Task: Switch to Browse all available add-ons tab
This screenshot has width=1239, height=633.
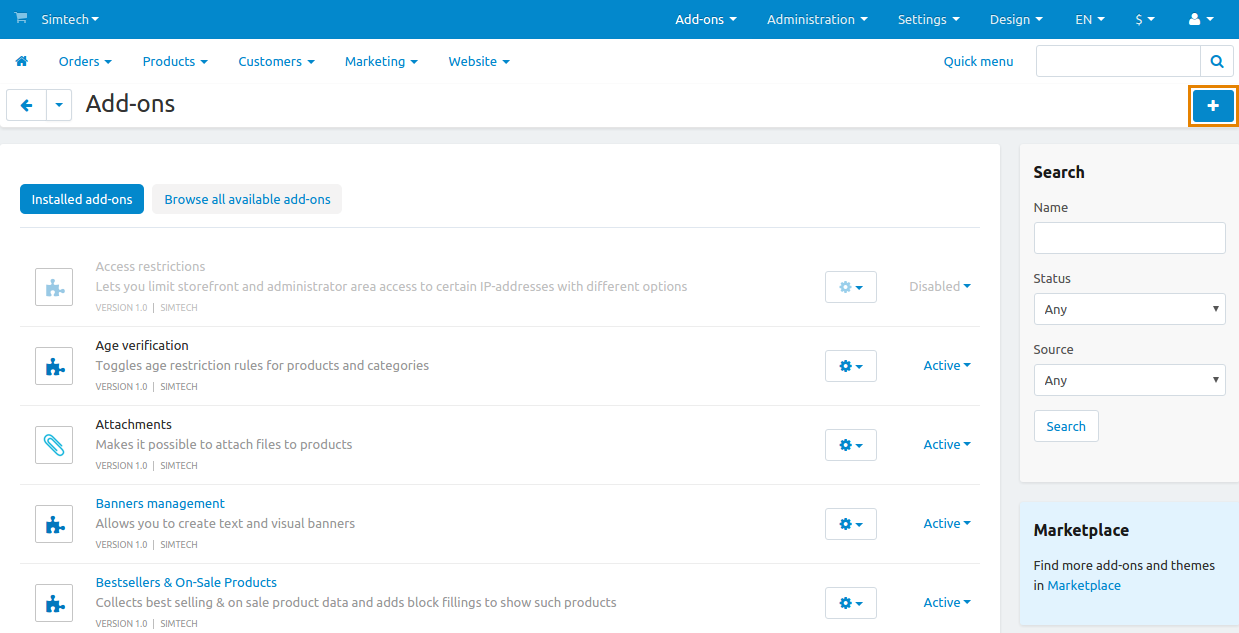Action: tap(247, 199)
